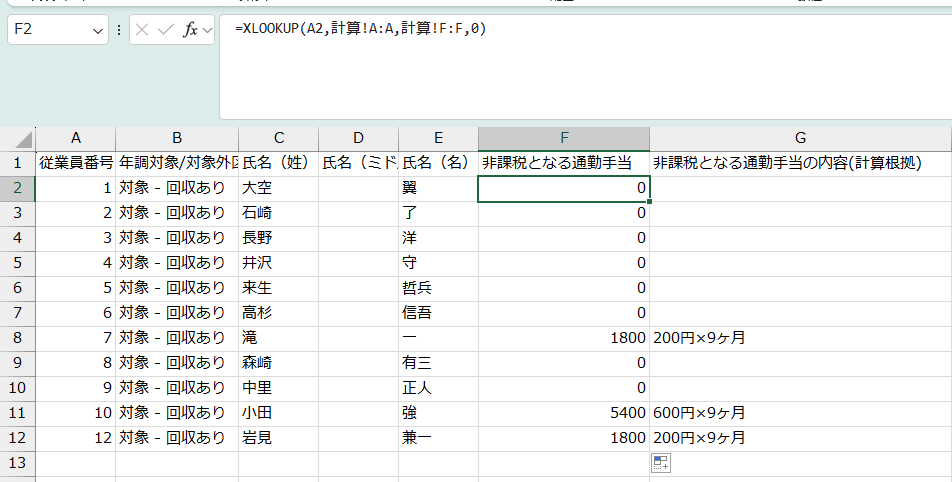Click the XLOOKUP formula text in formula bar
The height and width of the screenshot is (482, 952).
pyautogui.click(x=360, y=29)
